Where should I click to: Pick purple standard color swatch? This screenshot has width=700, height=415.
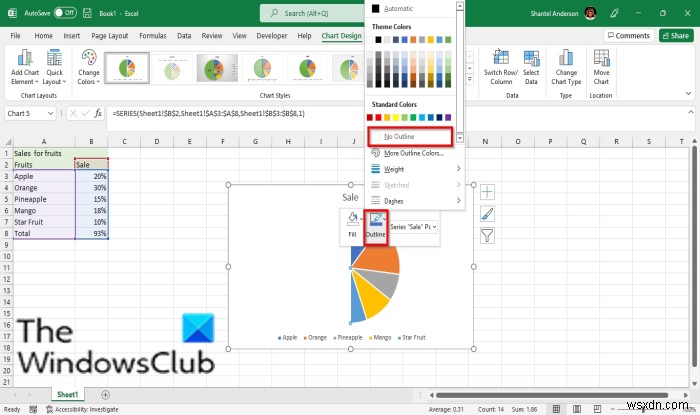coord(448,117)
